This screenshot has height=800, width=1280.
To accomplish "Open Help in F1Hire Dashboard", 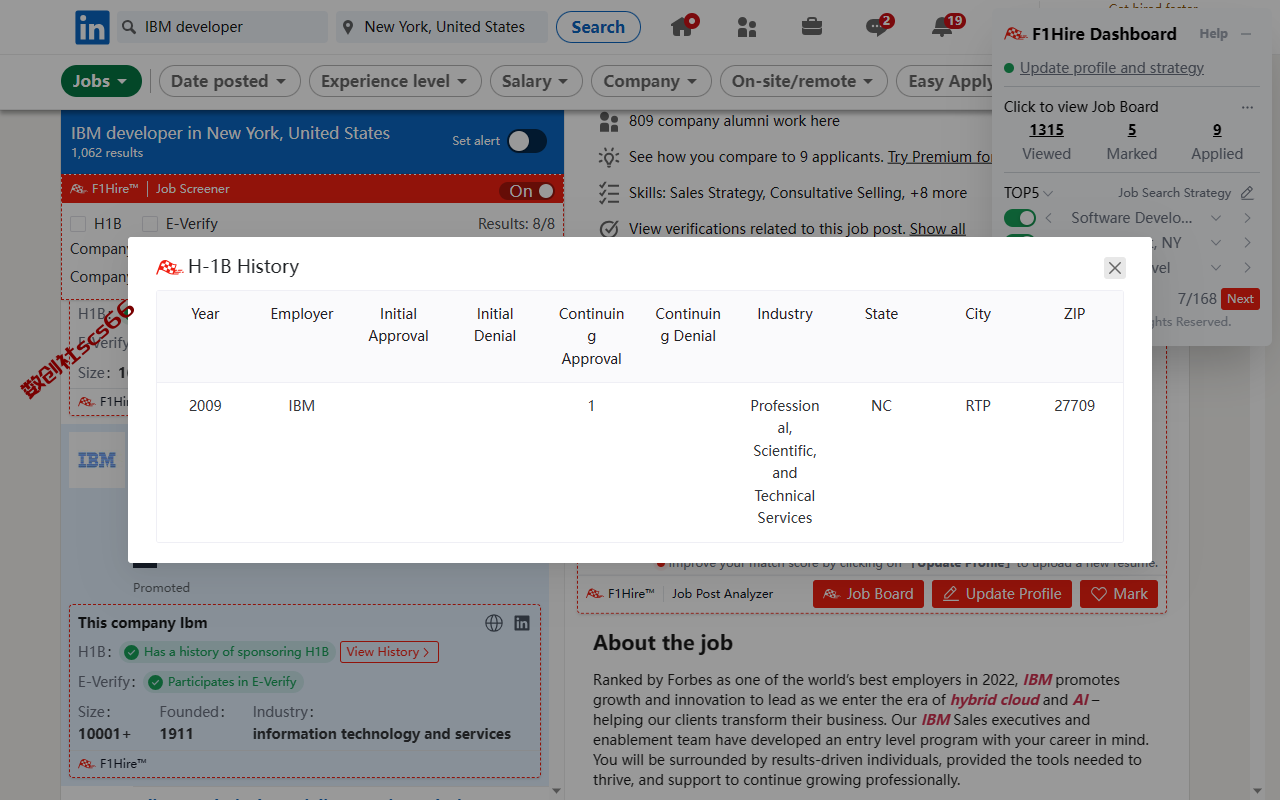I will (x=1213, y=34).
